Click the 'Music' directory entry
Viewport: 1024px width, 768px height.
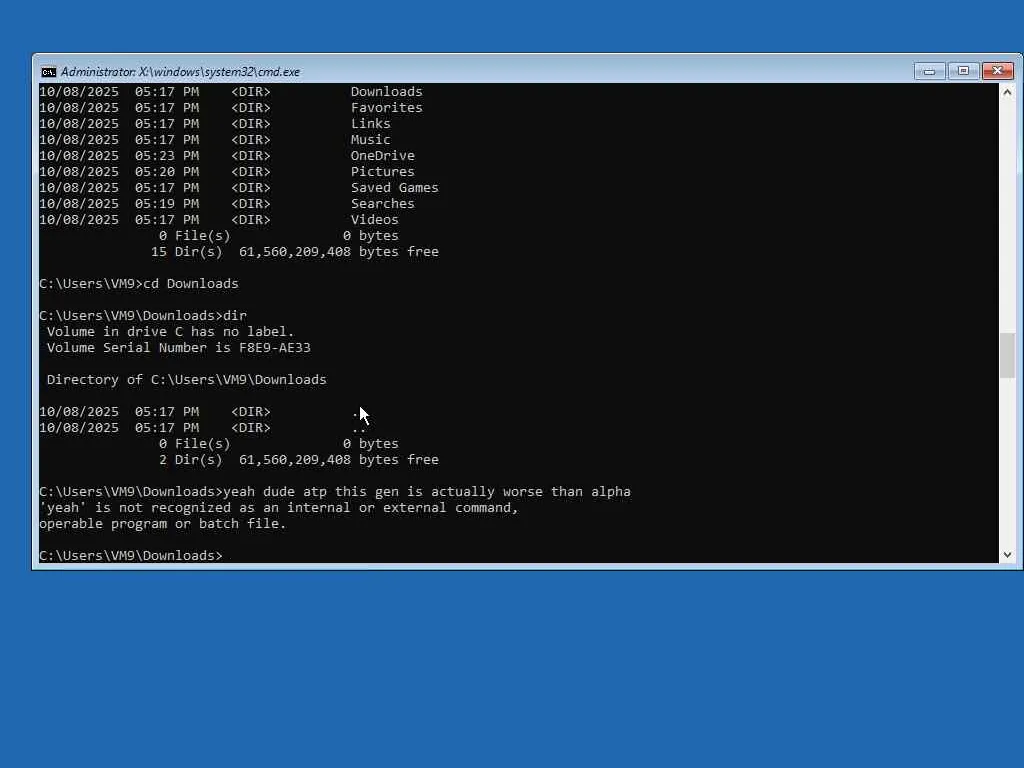coord(370,139)
